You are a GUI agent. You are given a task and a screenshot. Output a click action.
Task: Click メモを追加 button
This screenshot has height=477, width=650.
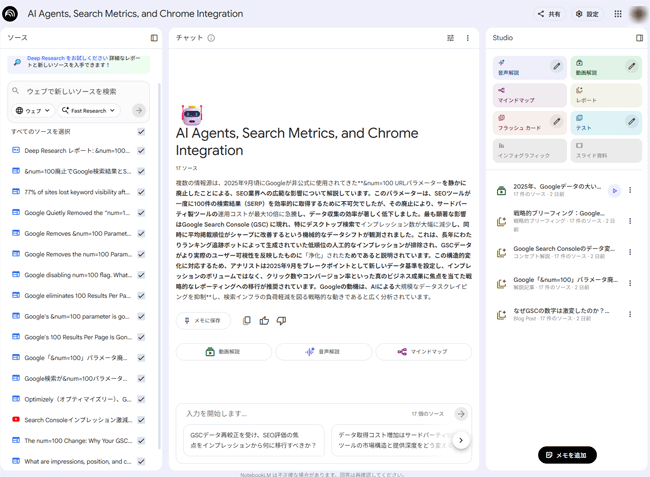click(x=567, y=455)
